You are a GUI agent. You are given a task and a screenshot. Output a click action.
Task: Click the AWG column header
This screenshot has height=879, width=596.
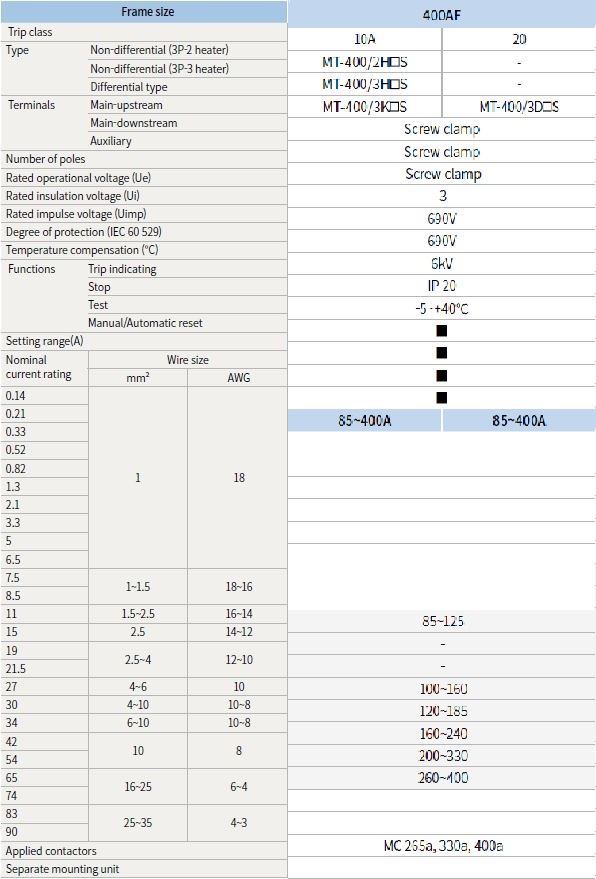[238, 378]
